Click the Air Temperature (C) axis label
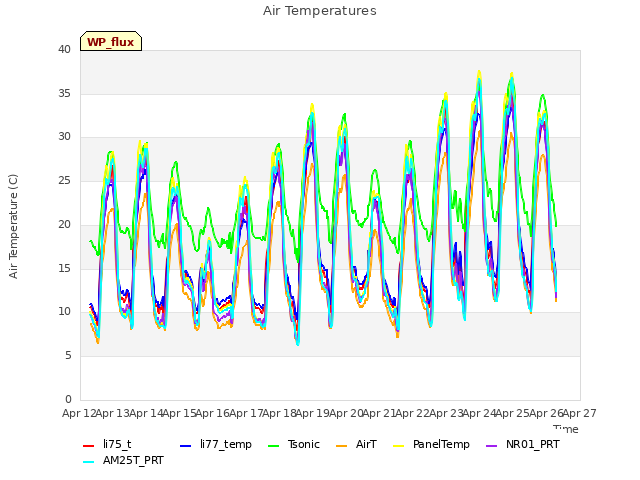 [13, 227]
